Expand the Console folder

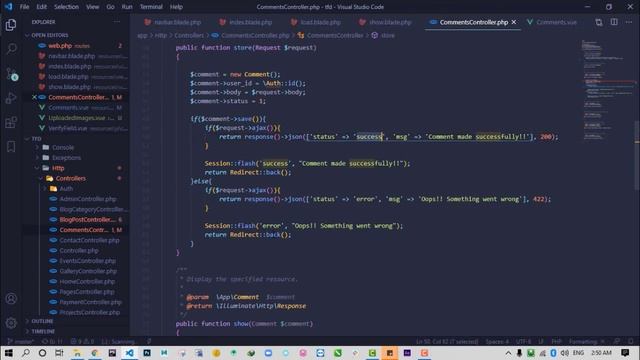pos(63,147)
